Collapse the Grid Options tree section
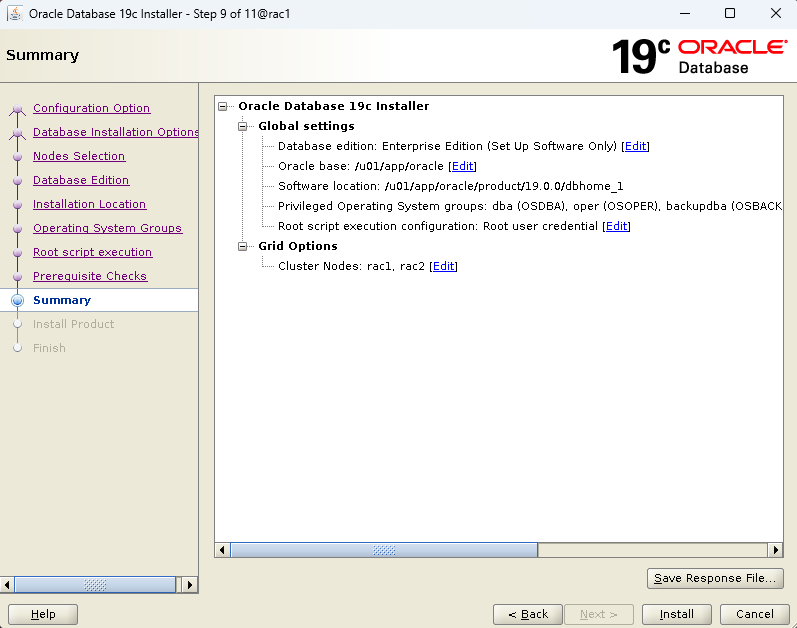The width and height of the screenshot is (797, 628). click(242, 246)
